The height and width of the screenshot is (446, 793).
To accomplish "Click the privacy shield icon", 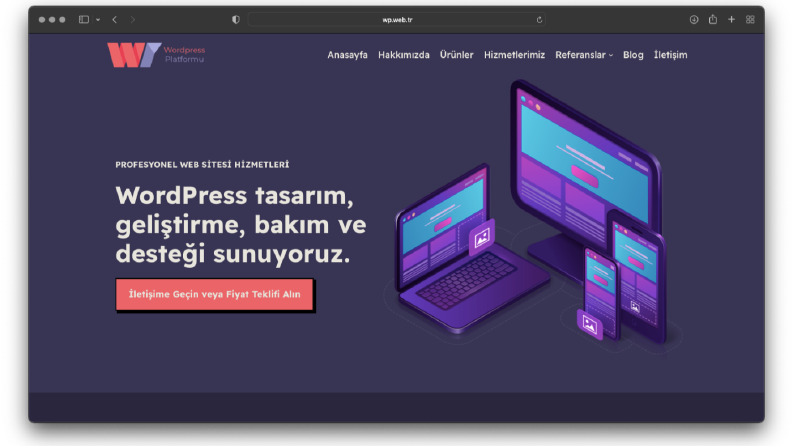I will (236, 20).
